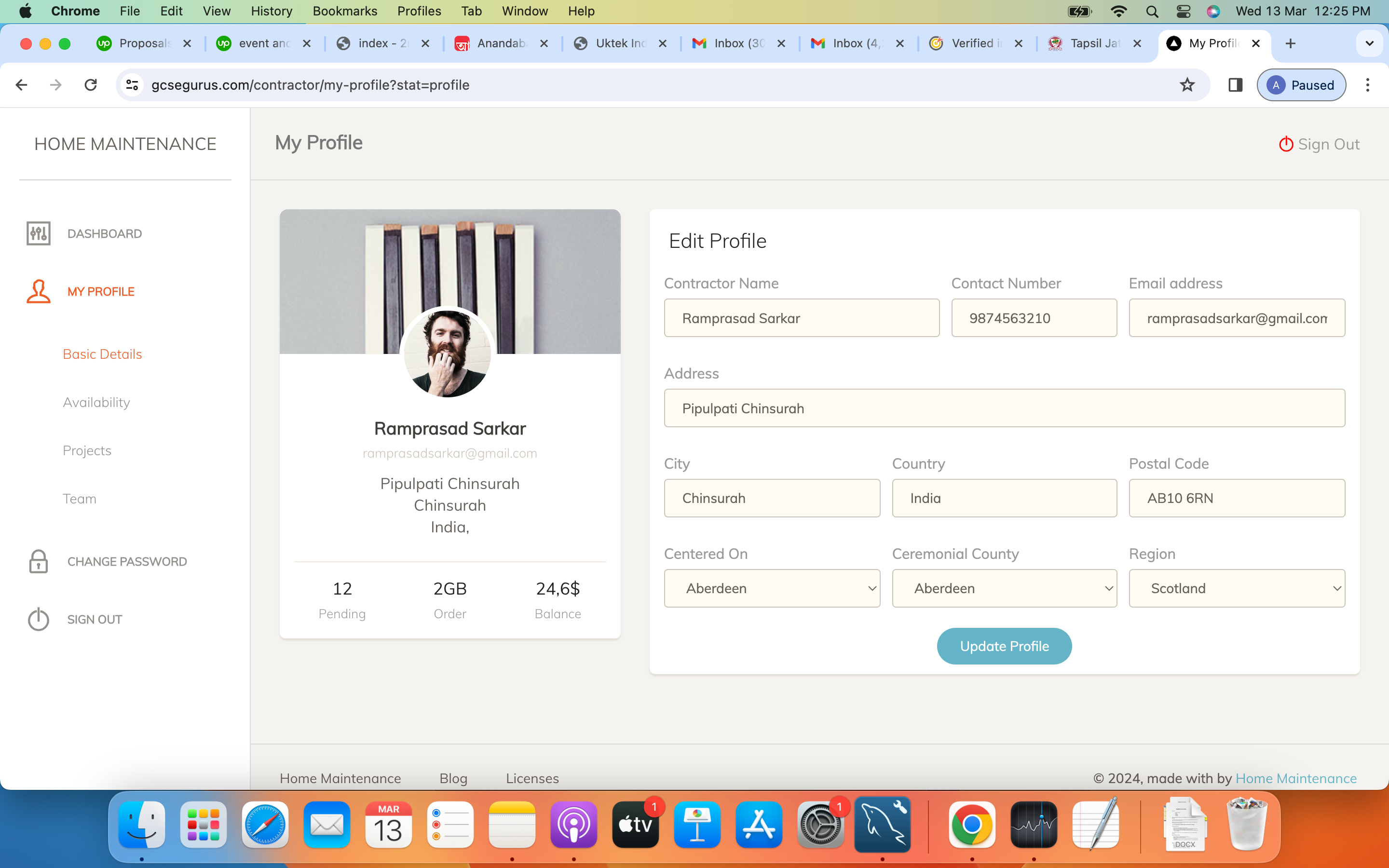Open MySQL Workbench from the dock
This screenshot has width=1389, height=868.
[x=882, y=825]
